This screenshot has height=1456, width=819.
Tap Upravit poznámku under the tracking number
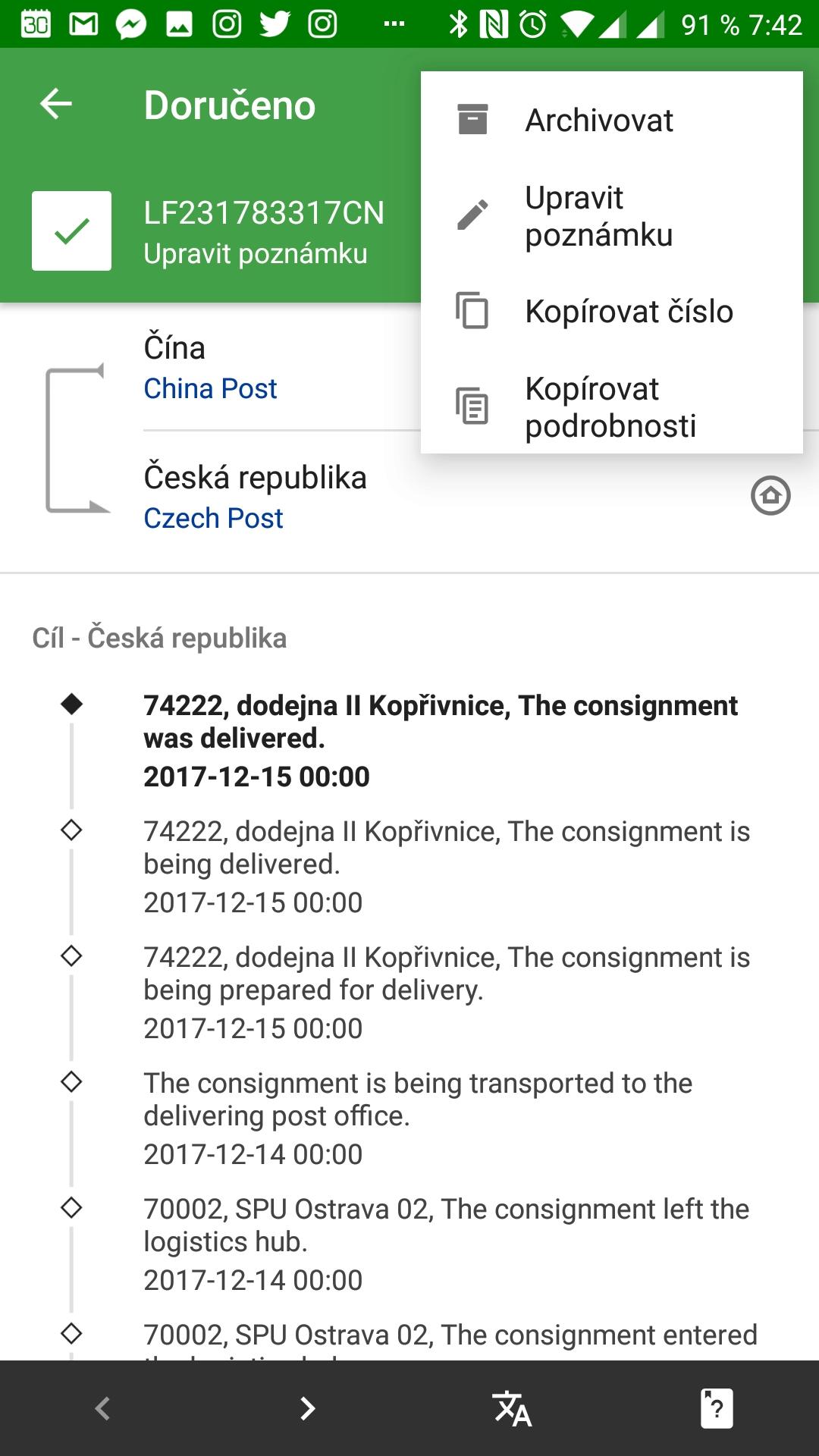click(256, 253)
